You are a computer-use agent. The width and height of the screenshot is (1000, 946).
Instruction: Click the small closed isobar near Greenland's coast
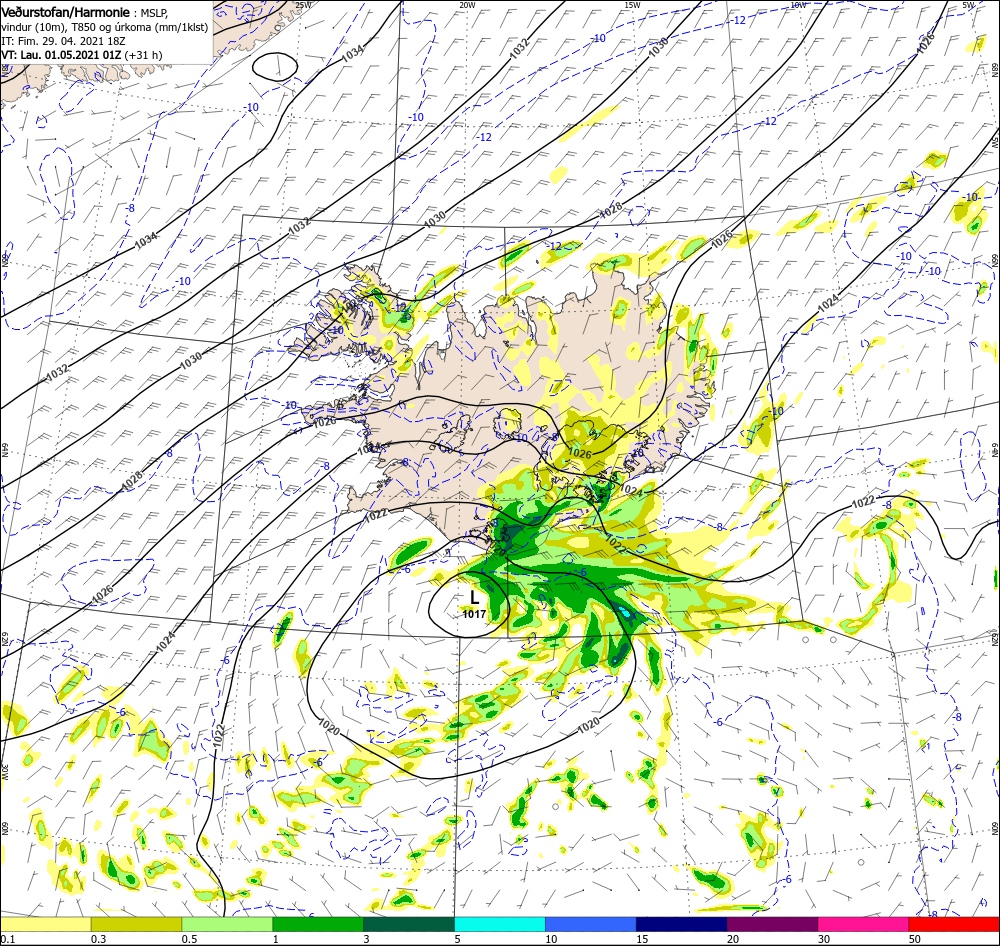(275, 66)
